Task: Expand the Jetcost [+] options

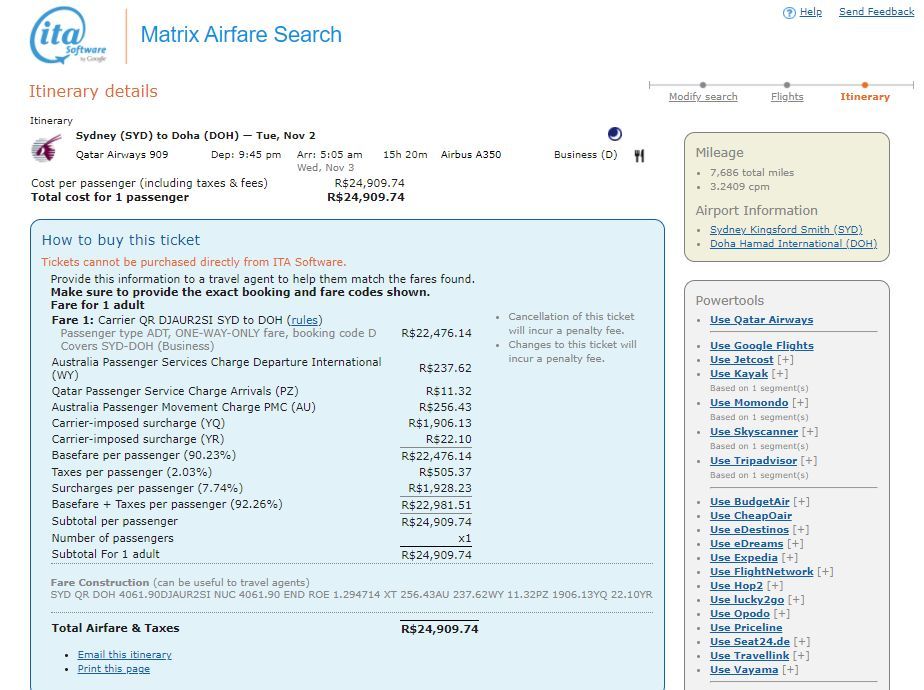Action: [786, 359]
